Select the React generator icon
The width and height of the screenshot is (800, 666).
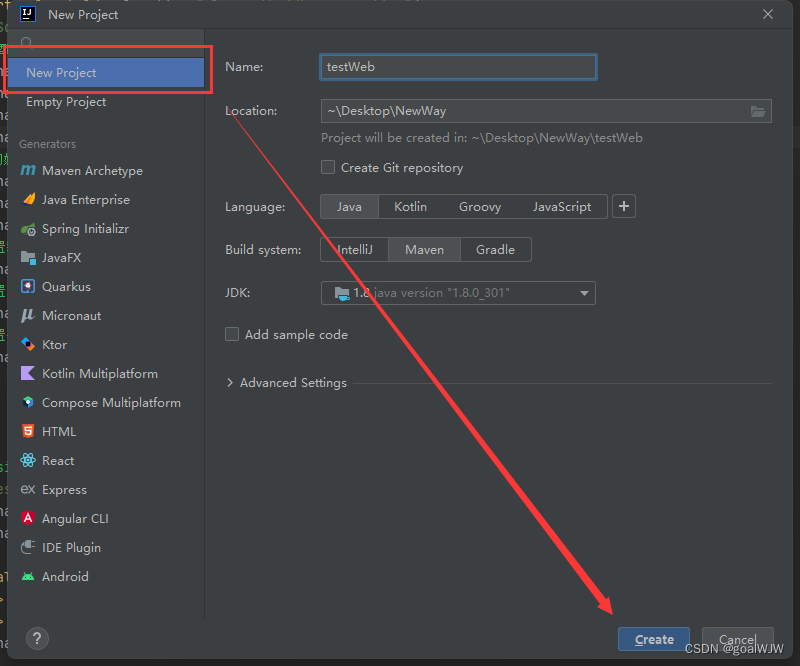tap(28, 460)
